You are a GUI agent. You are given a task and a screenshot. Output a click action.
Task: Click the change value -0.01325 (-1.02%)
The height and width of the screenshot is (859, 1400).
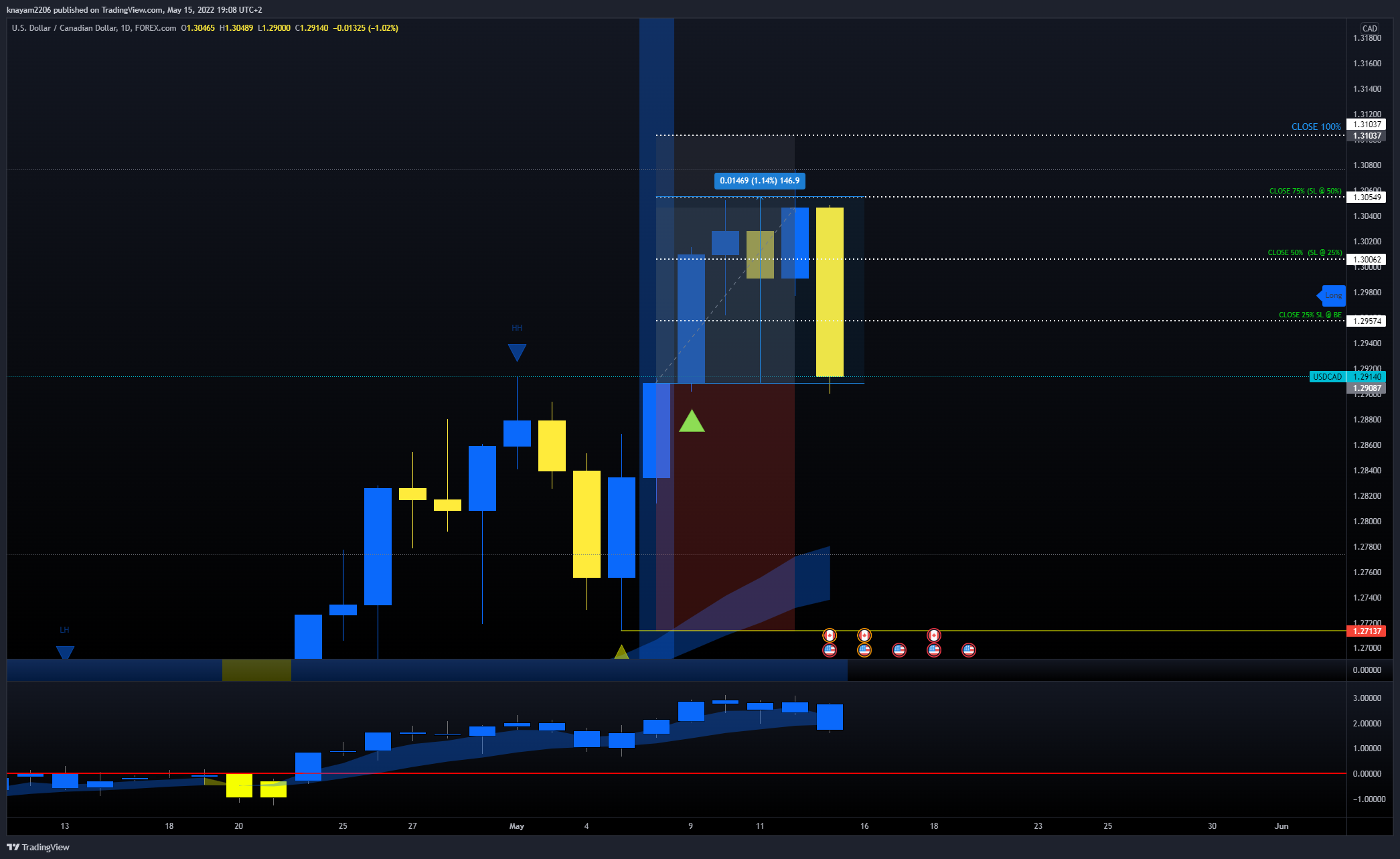pyautogui.click(x=366, y=28)
